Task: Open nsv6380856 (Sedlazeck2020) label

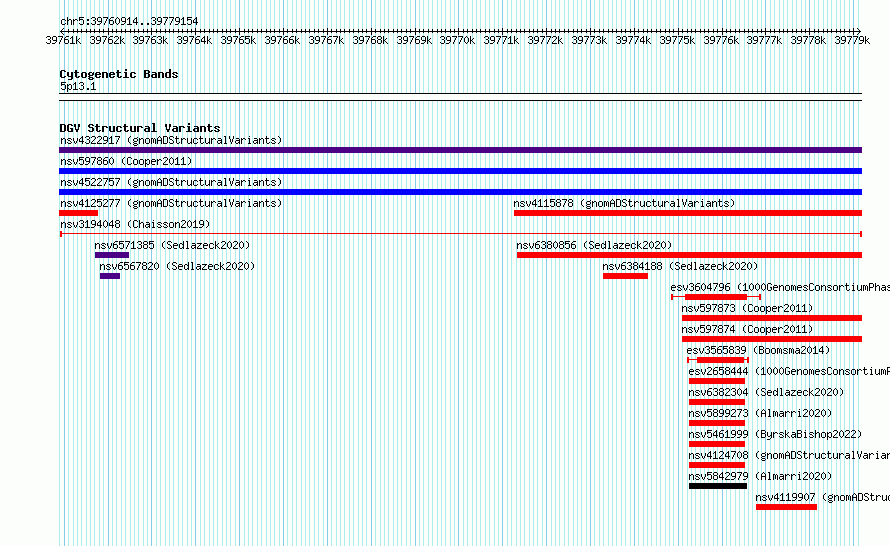Action: coord(594,245)
